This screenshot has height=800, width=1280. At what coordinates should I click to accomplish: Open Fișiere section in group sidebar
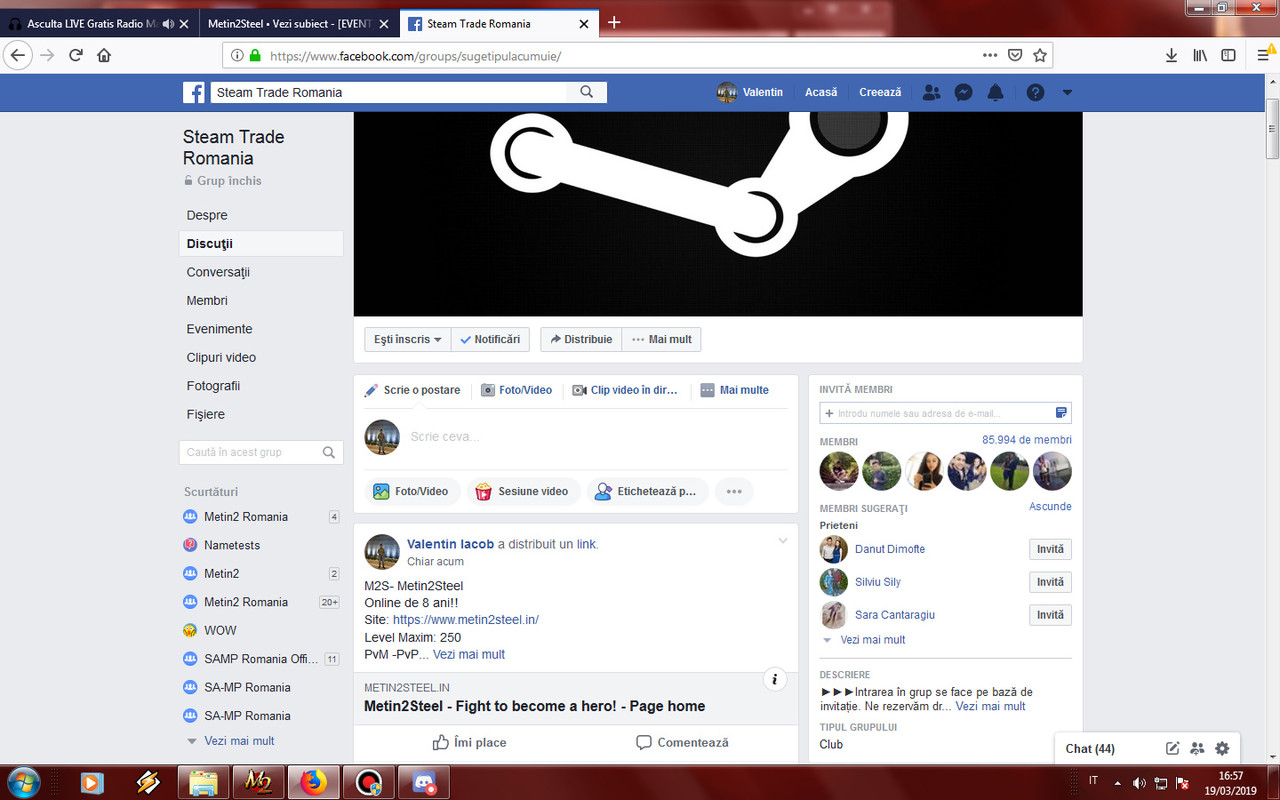tap(205, 414)
